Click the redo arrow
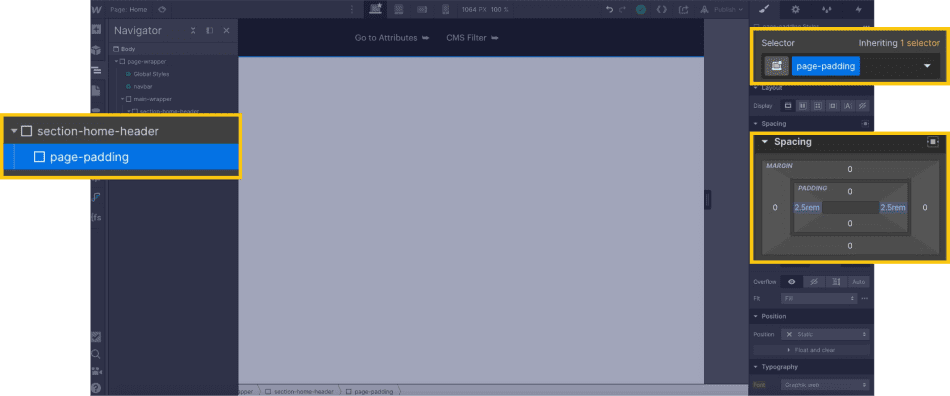 point(622,10)
